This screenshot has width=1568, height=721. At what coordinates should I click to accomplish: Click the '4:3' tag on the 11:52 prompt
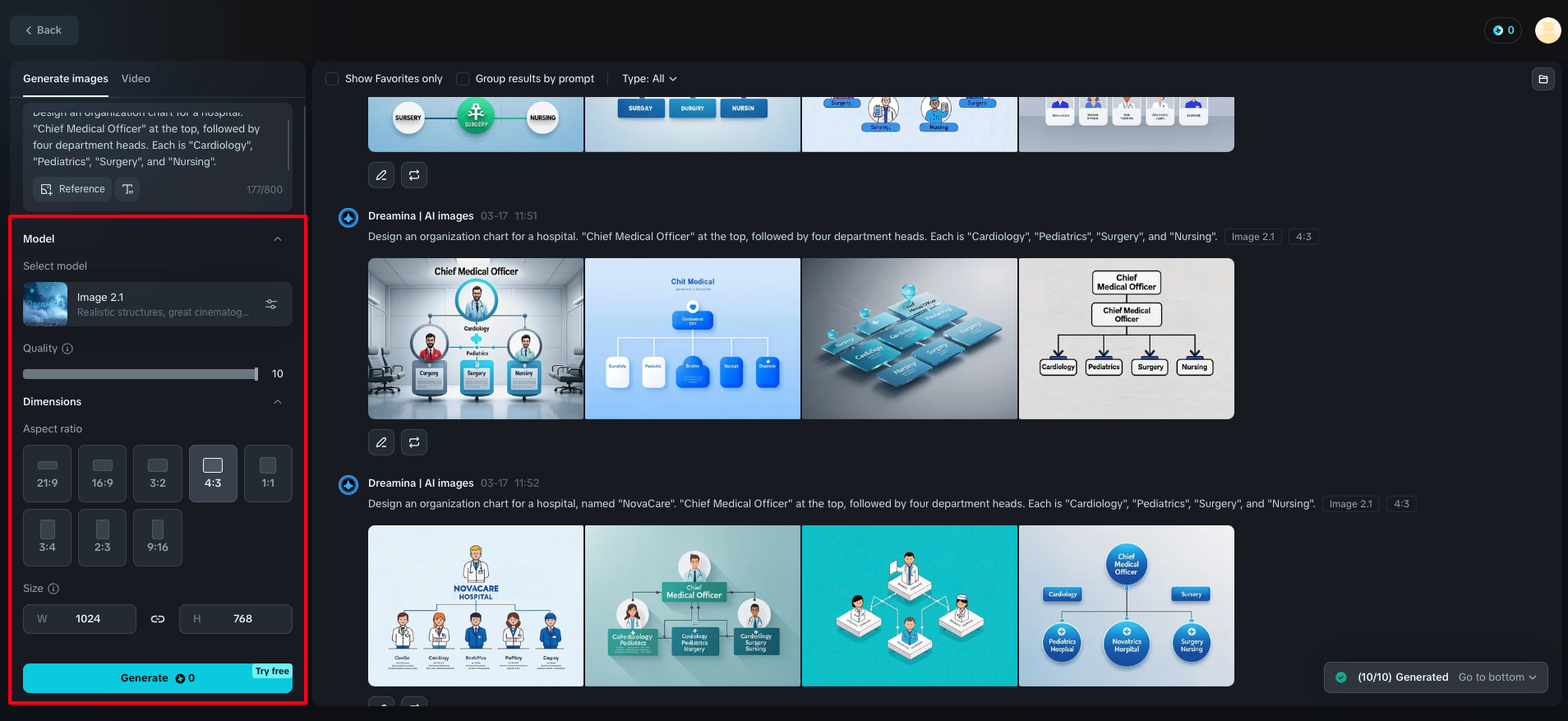click(x=1401, y=504)
